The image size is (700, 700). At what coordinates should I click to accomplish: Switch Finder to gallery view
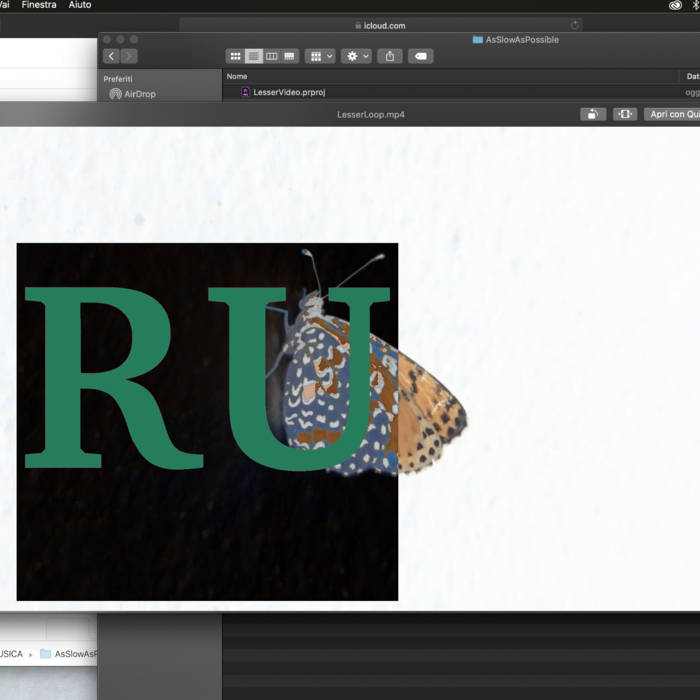click(289, 56)
